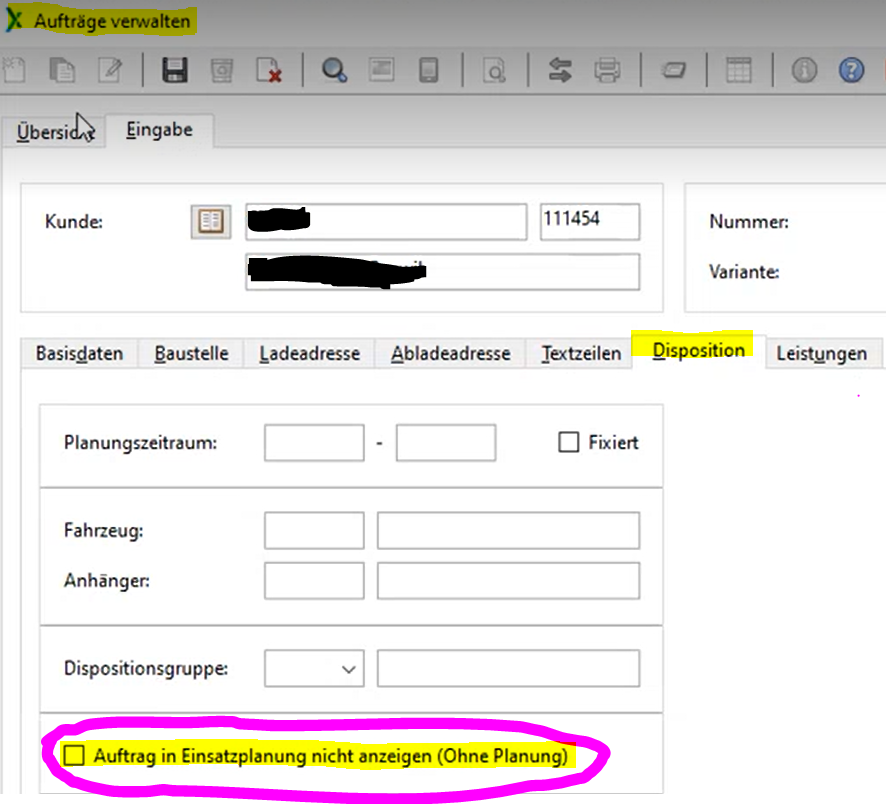This screenshot has width=886, height=804.
Task: Click the Planungszeitraum start date field
Action: (314, 443)
